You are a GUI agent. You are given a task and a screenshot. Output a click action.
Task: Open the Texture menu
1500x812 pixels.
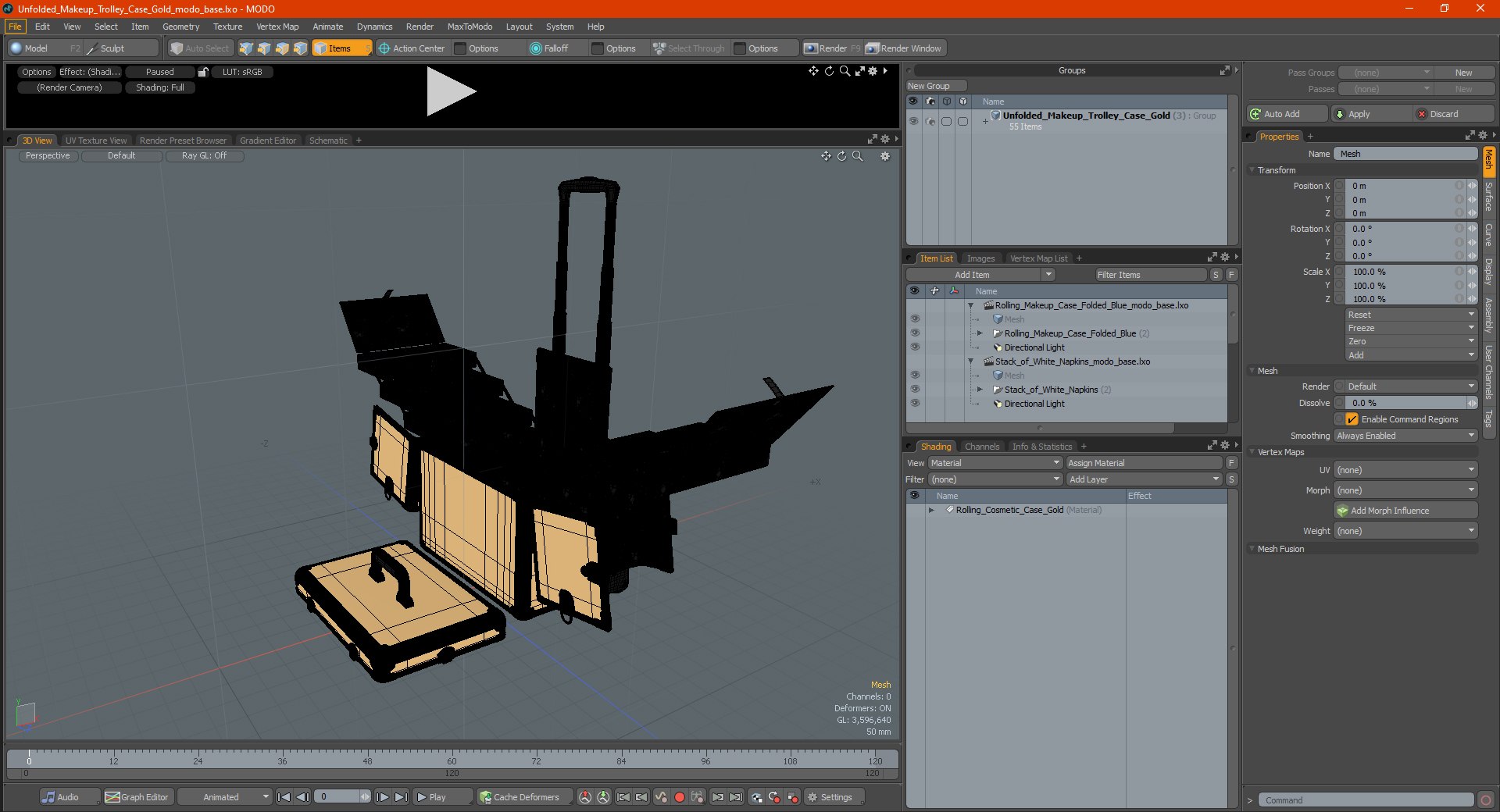pos(227,27)
